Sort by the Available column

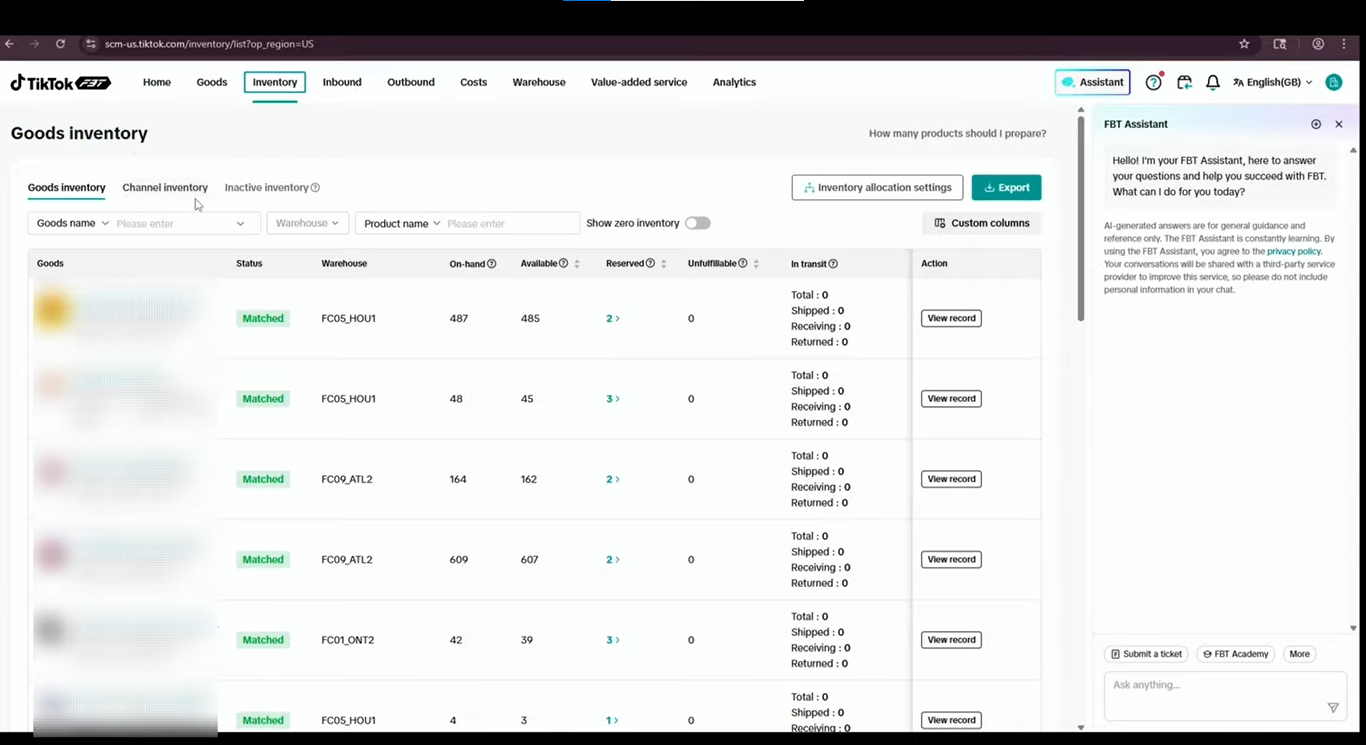[577, 264]
